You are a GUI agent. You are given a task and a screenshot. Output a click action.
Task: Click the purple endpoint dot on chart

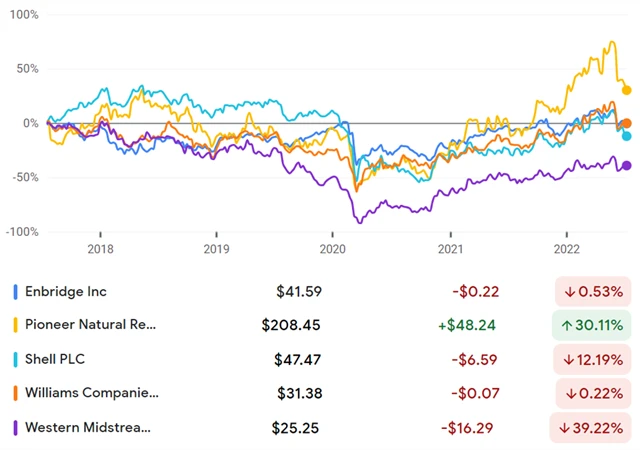(x=627, y=166)
